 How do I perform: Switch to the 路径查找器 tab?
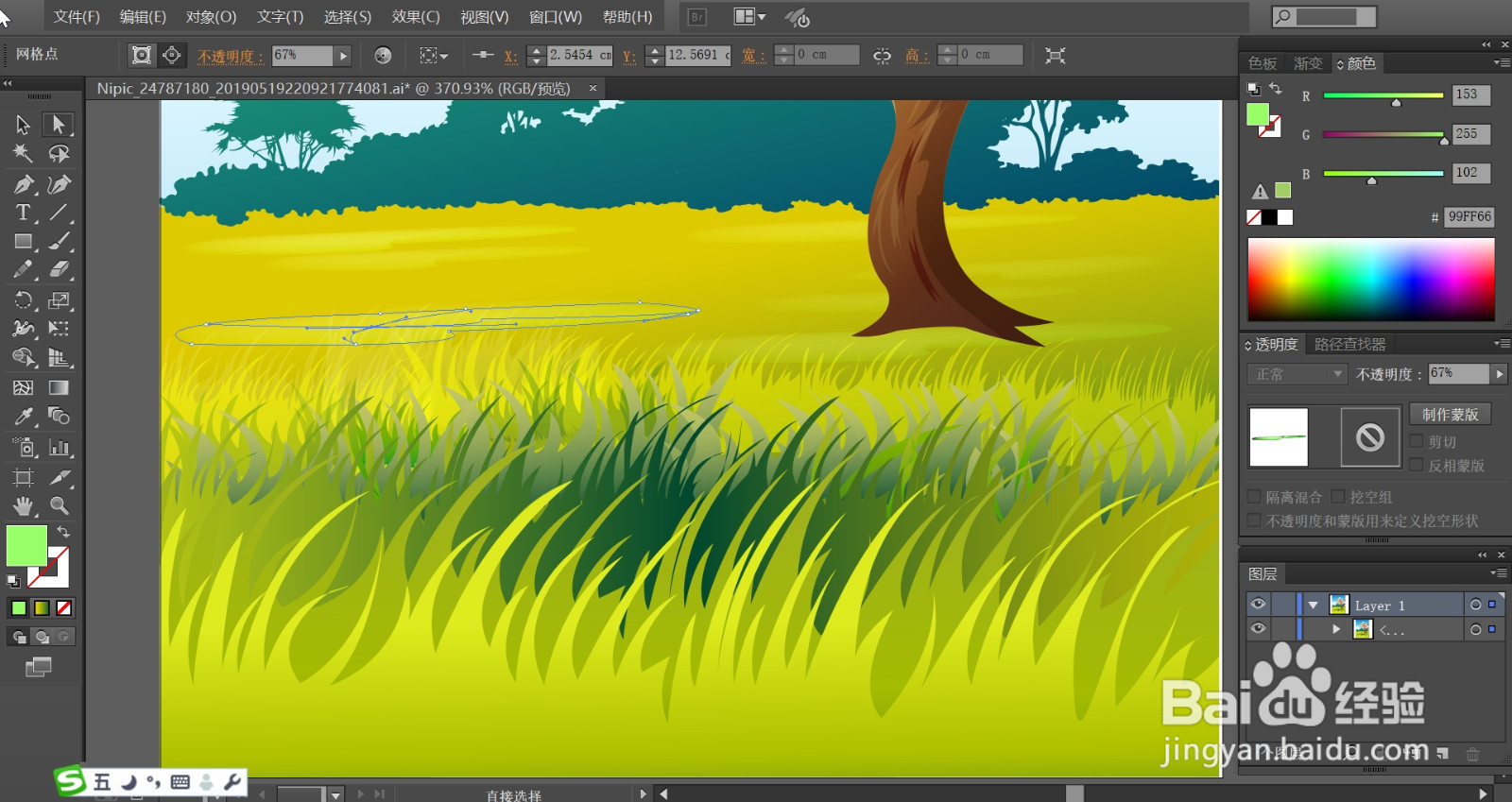pos(1349,345)
